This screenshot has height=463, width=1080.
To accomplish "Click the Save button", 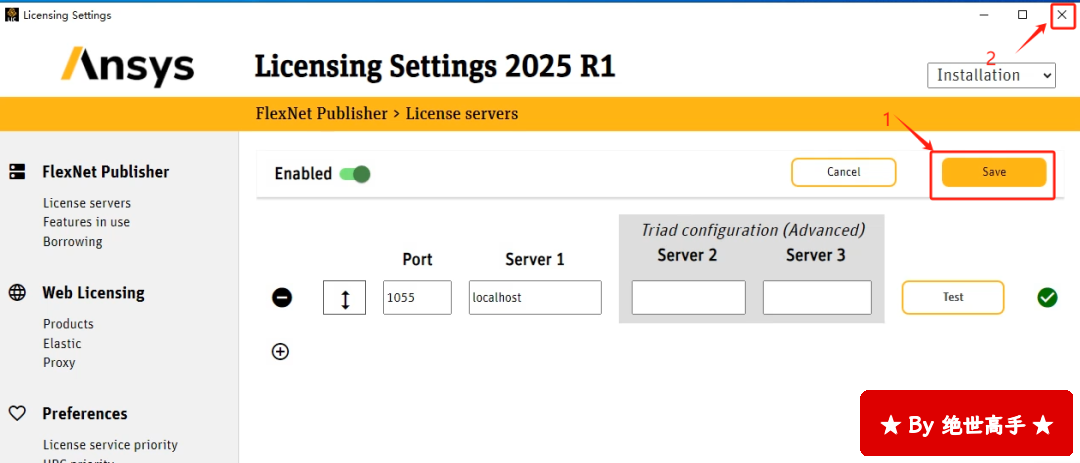I will coord(994,172).
